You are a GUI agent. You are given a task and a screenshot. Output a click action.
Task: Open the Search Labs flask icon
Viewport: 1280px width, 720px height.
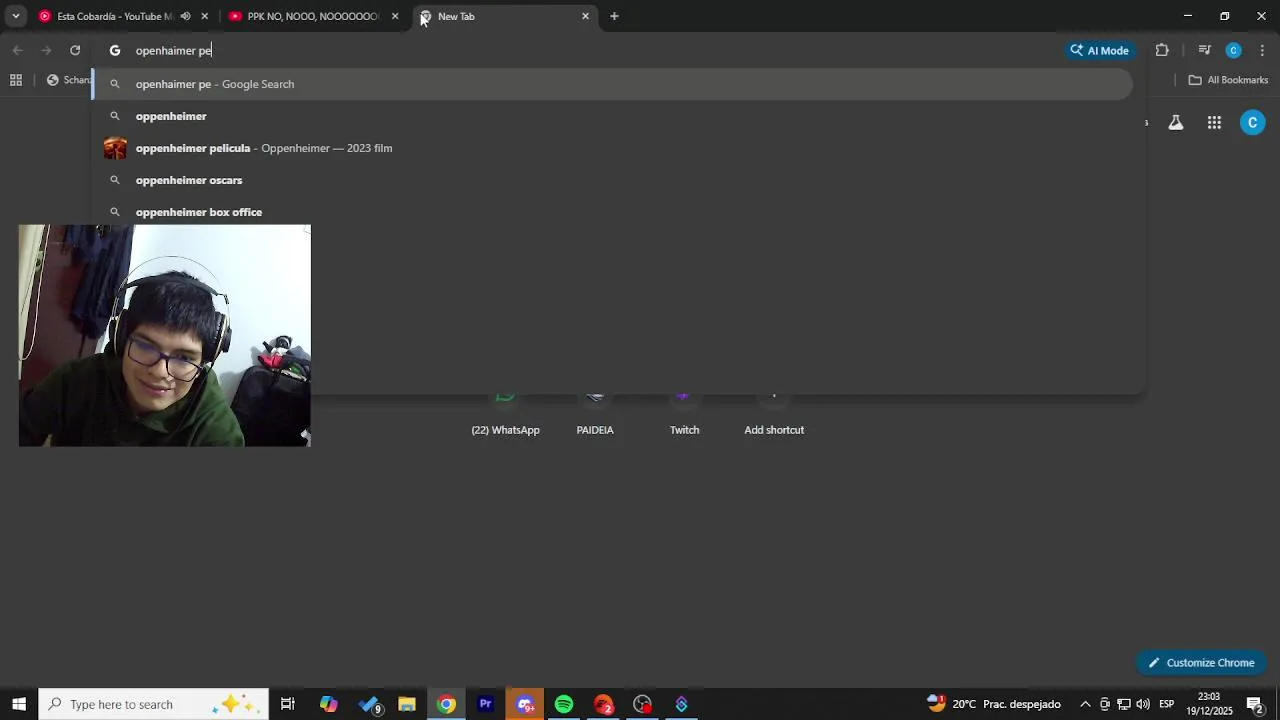[x=1176, y=122]
